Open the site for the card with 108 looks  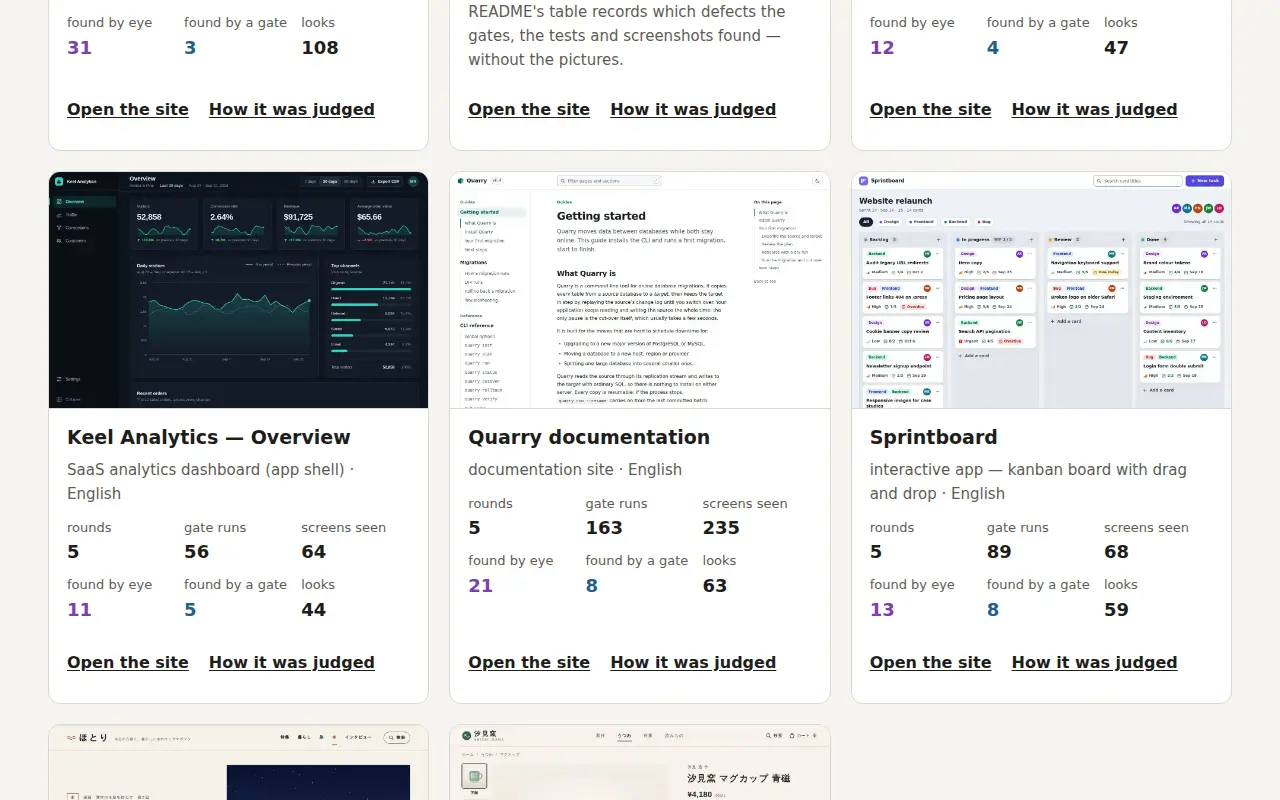128,109
